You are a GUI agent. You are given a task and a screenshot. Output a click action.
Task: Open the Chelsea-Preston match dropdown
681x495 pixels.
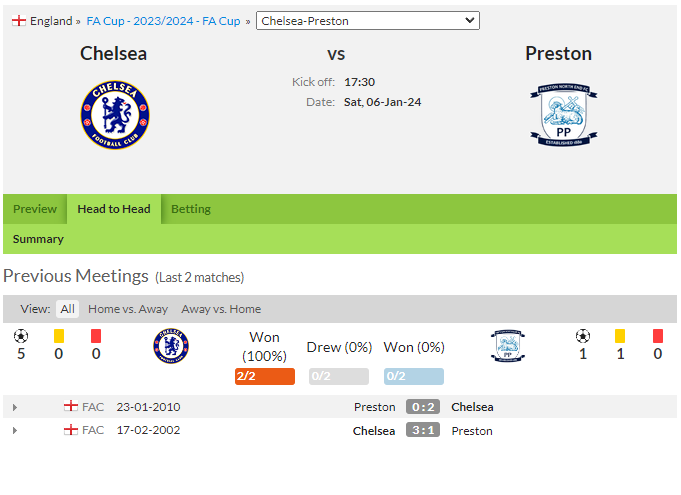[x=368, y=21]
